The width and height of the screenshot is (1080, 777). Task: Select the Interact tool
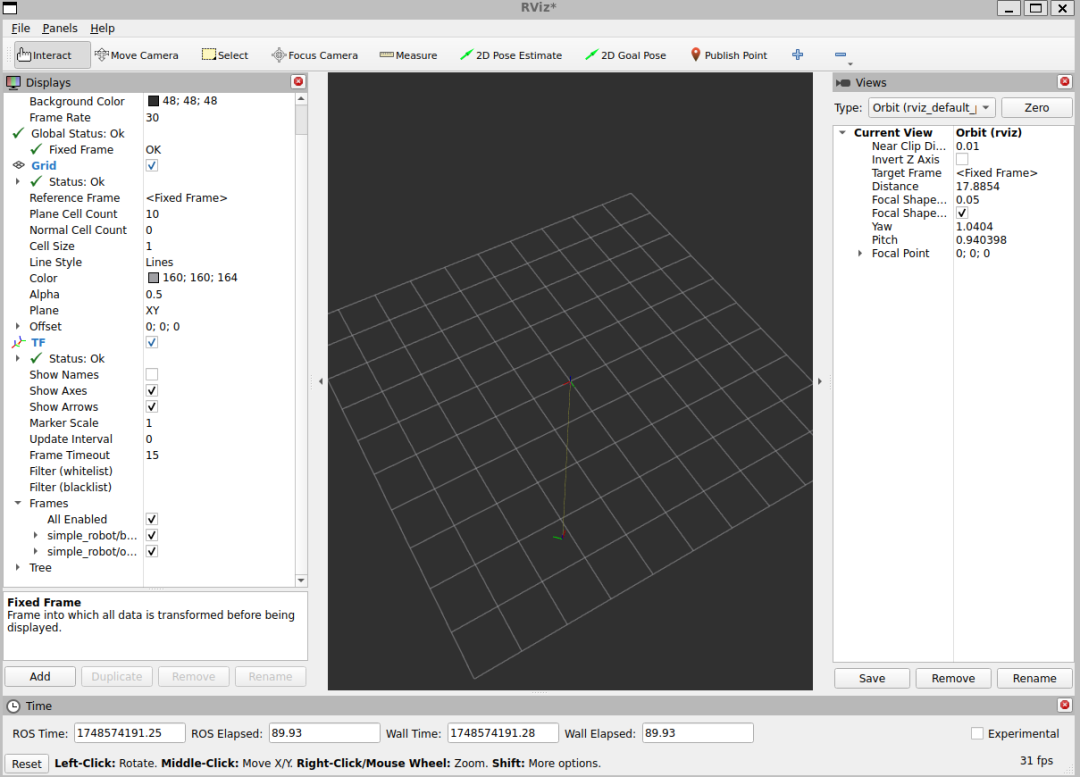52,55
